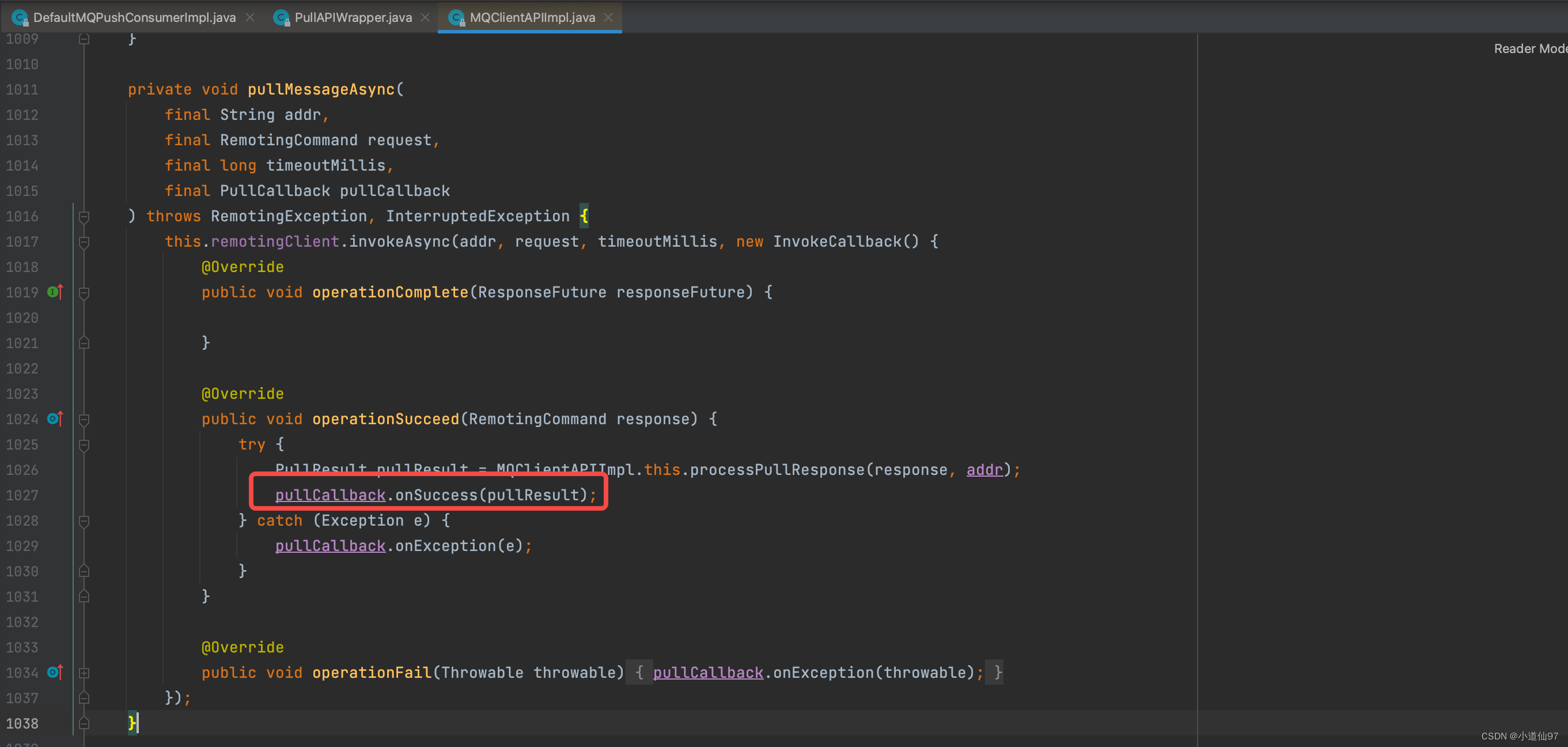Screen dimensions: 1568x747
Task: Click the fold end marker at line 1031
Action: (x=84, y=597)
